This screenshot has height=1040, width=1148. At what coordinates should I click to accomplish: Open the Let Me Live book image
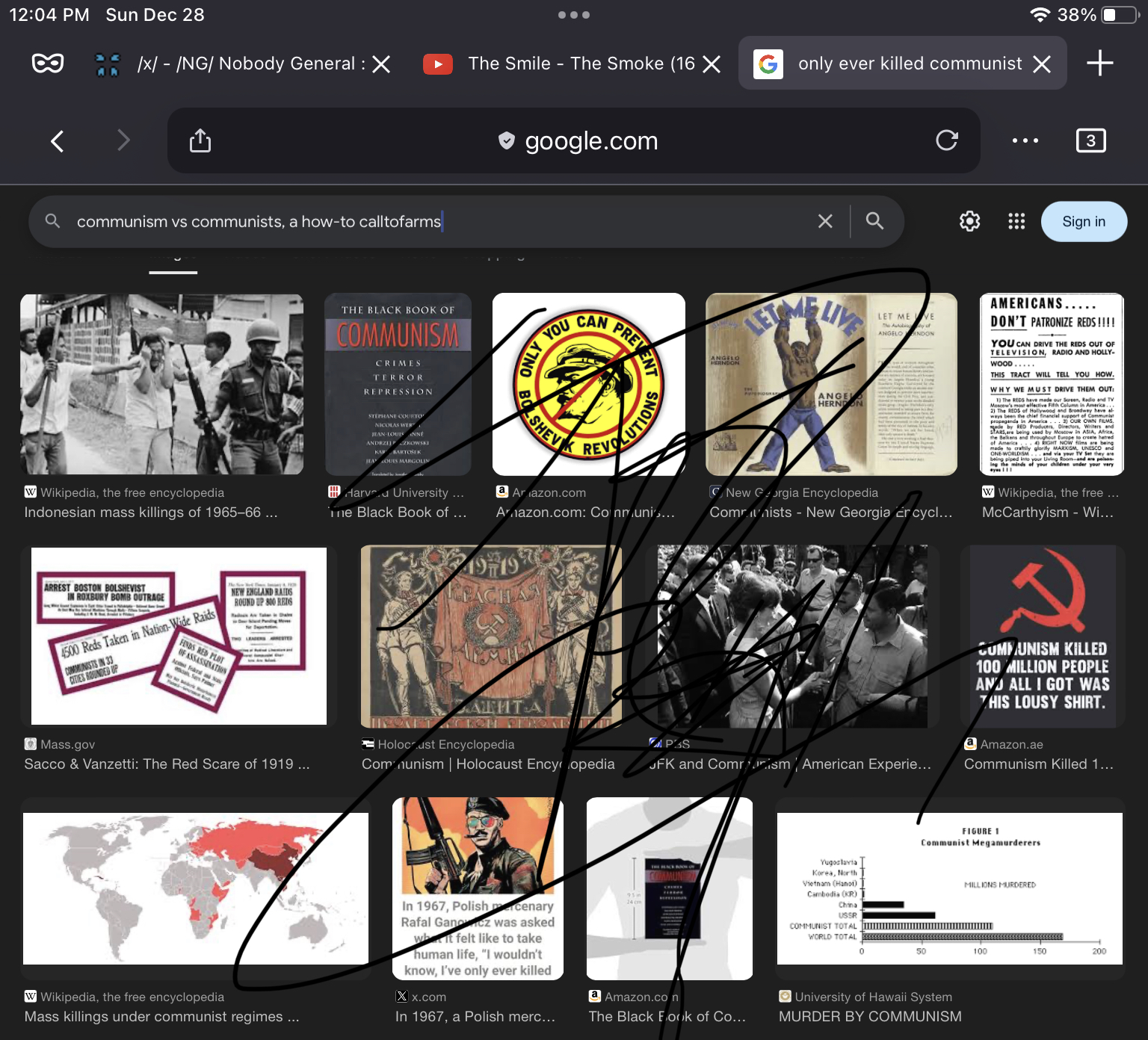click(831, 384)
